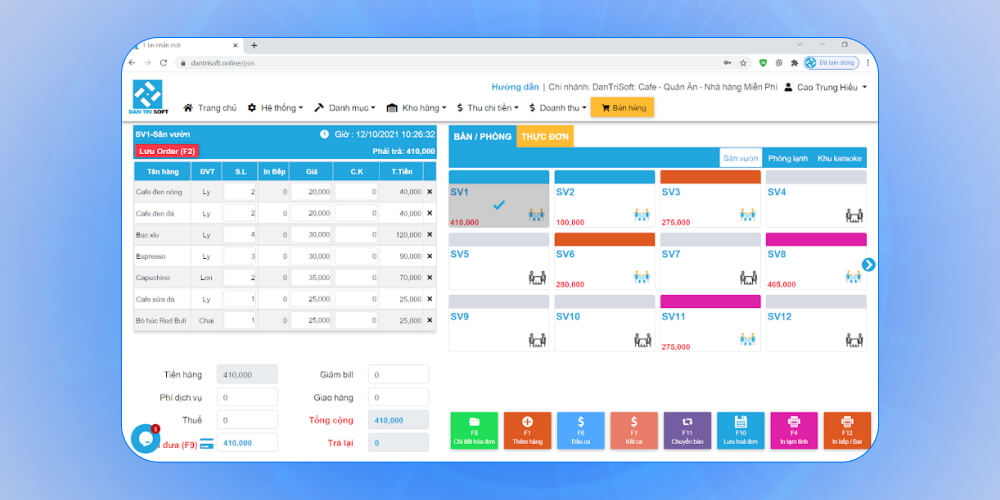Remove the Espresso row with its X icon
Viewport: 1000px width, 500px height.
pos(430,257)
